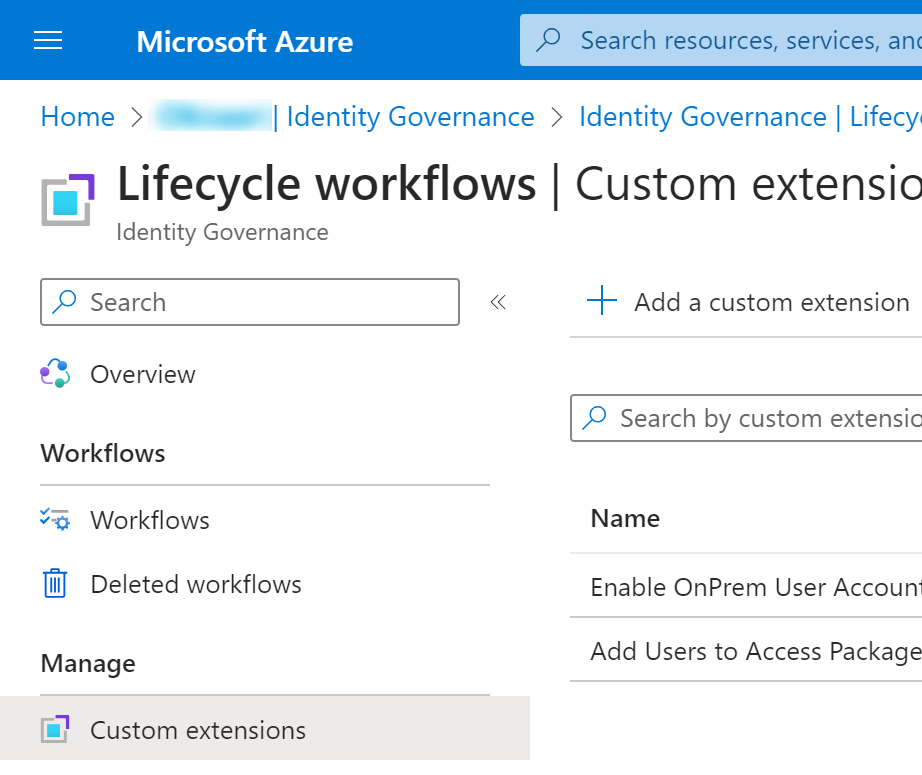Screen dimensions: 922x775
Task: Click the Custom extensions sidebar icon
Action: pyautogui.click(x=55, y=729)
